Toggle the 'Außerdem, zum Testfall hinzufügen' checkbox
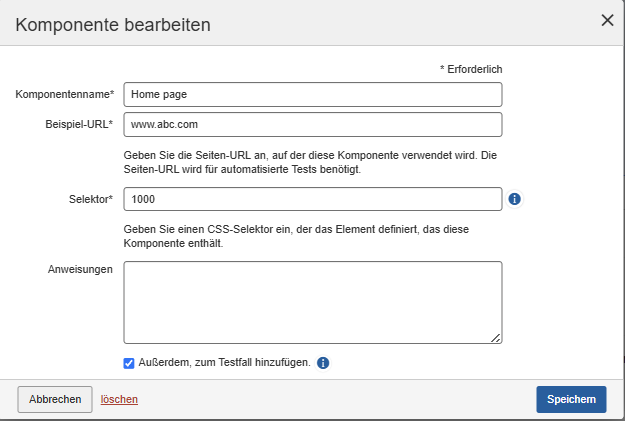The width and height of the screenshot is (625, 421). (129, 363)
